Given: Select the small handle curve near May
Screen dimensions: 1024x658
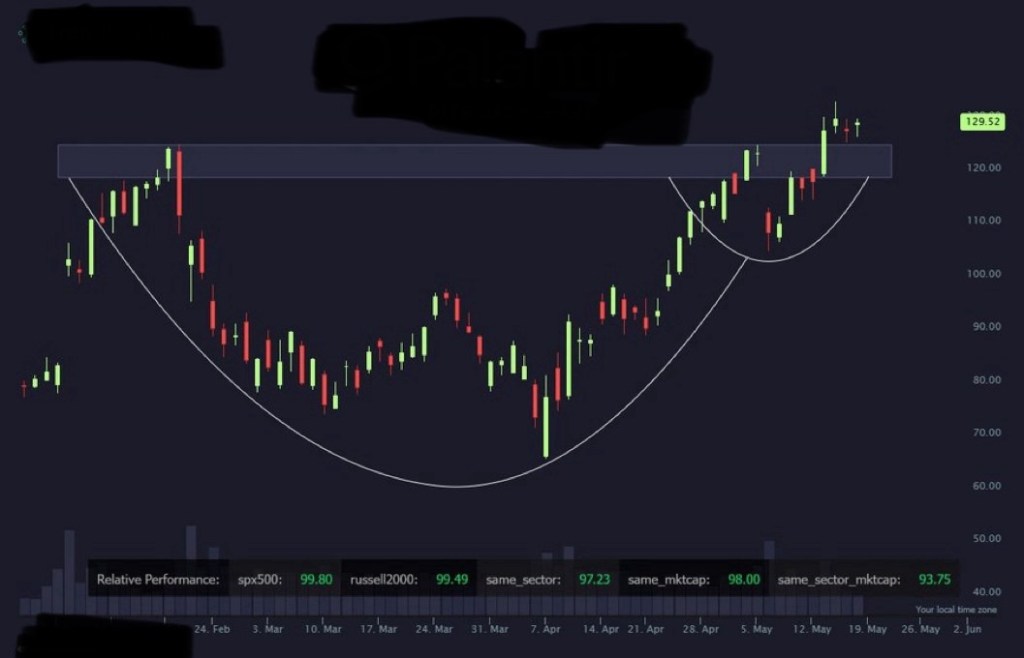Looking at the screenshot, I should [x=770, y=261].
